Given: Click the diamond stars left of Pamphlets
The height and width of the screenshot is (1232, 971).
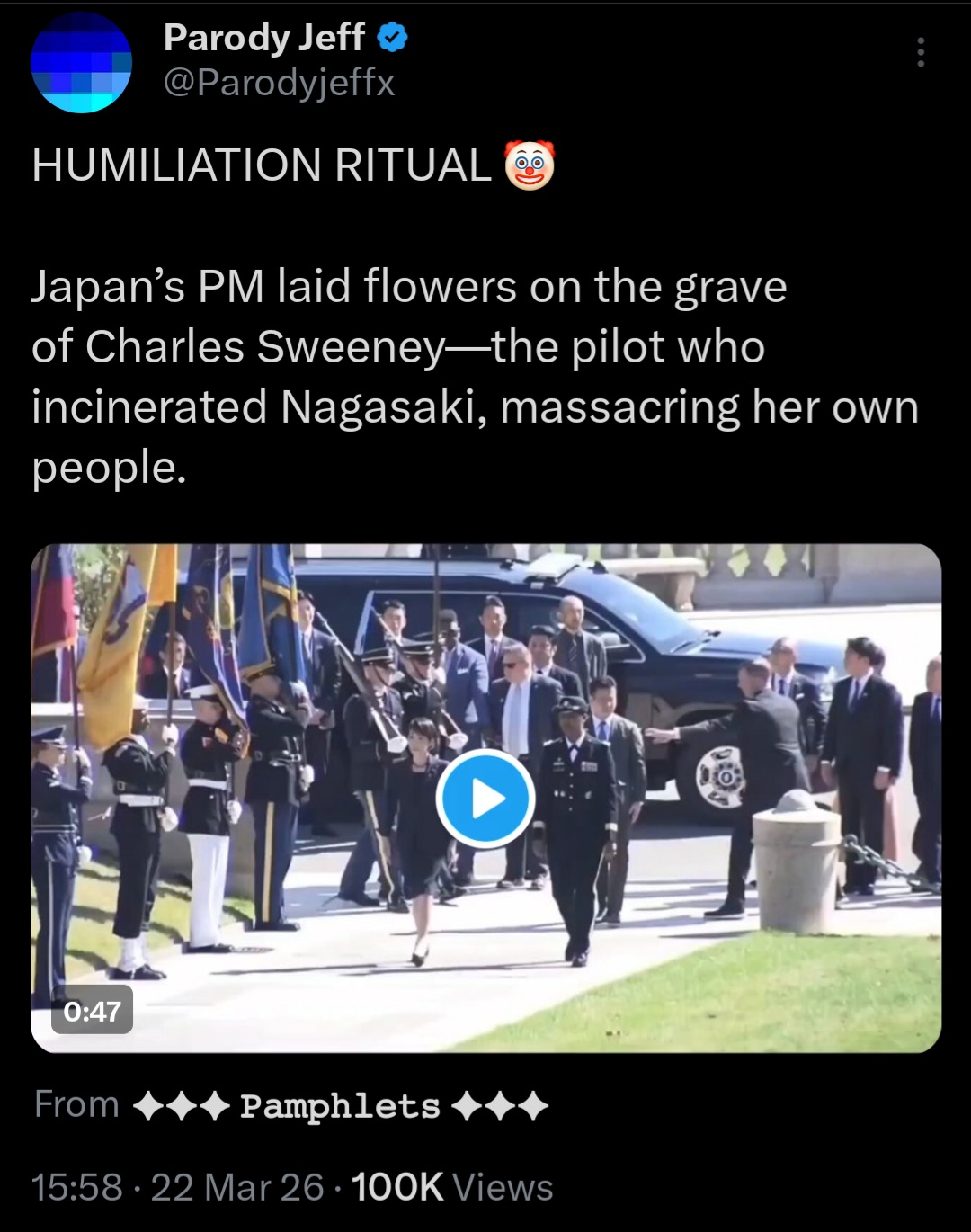Looking at the screenshot, I should (181, 1107).
